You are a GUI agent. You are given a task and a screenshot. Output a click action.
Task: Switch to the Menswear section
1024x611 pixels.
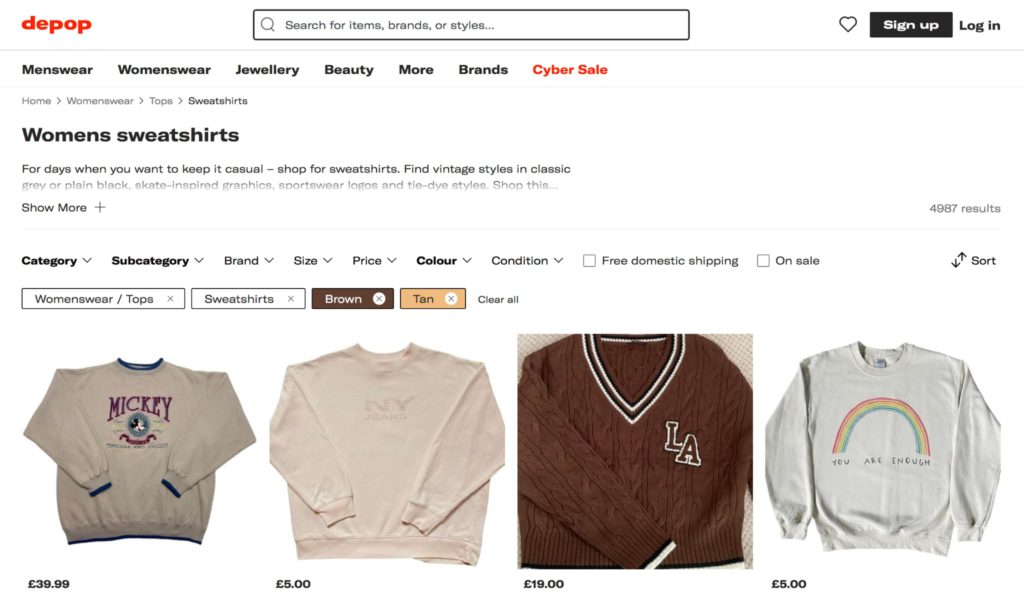tap(57, 69)
